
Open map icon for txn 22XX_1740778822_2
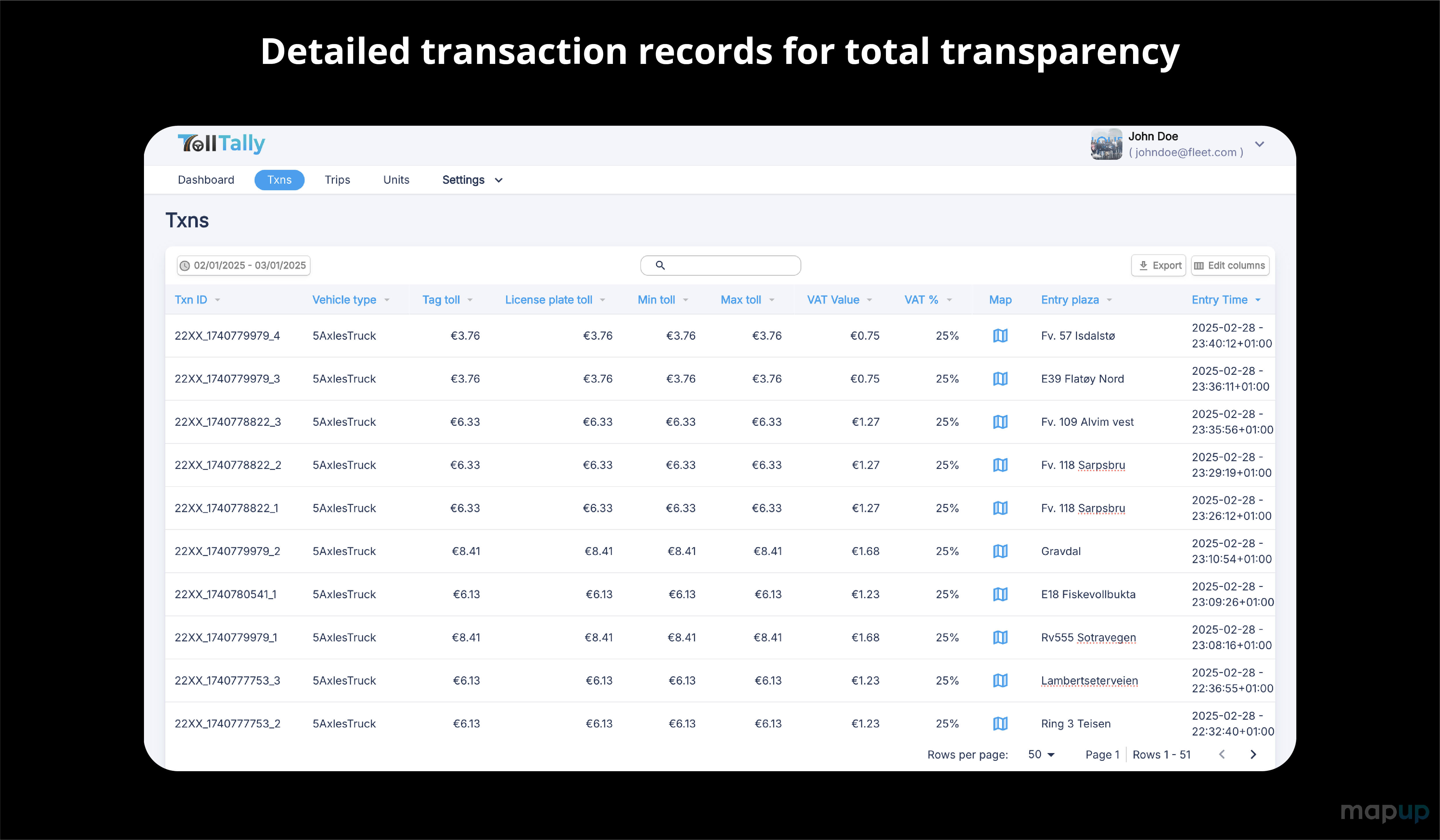click(1000, 465)
